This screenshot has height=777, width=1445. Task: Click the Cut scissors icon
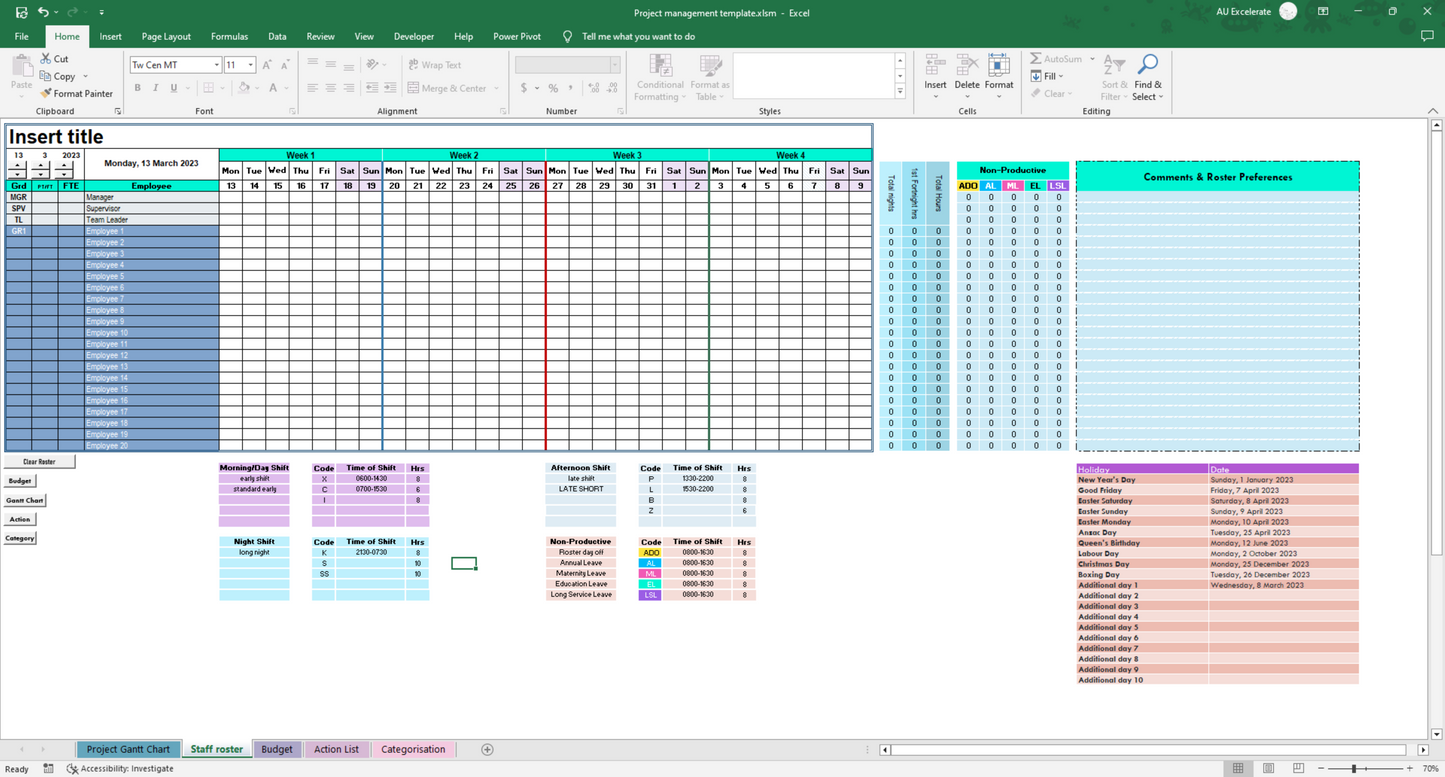46,59
